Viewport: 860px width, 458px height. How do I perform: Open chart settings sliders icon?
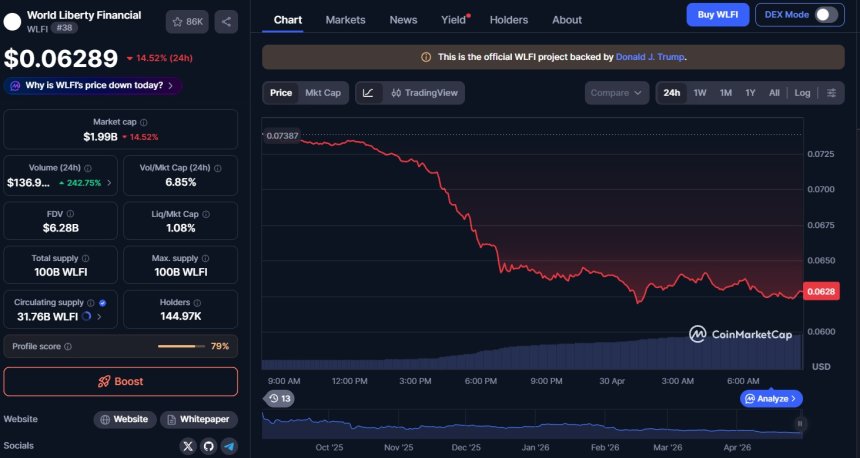(x=831, y=93)
